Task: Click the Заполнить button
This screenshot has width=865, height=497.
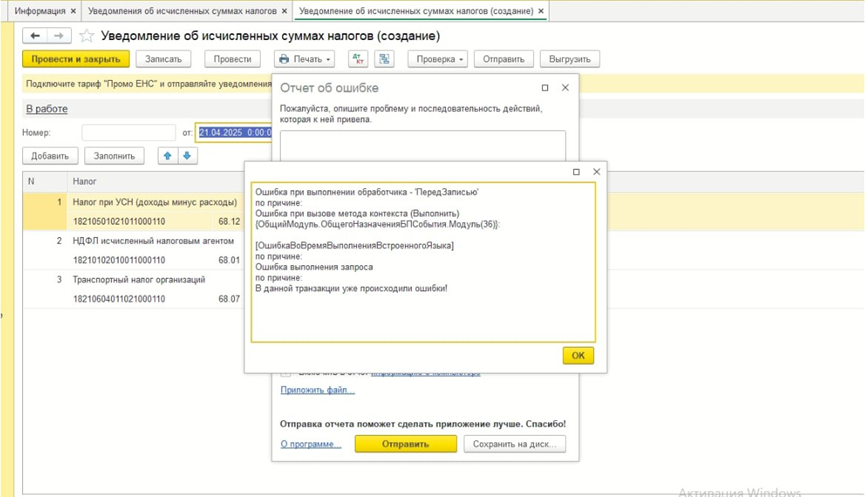Action: 114,156
